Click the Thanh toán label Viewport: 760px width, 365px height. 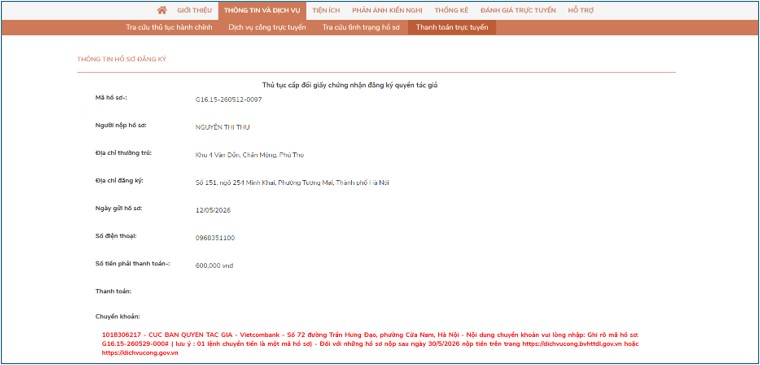coord(113,291)
